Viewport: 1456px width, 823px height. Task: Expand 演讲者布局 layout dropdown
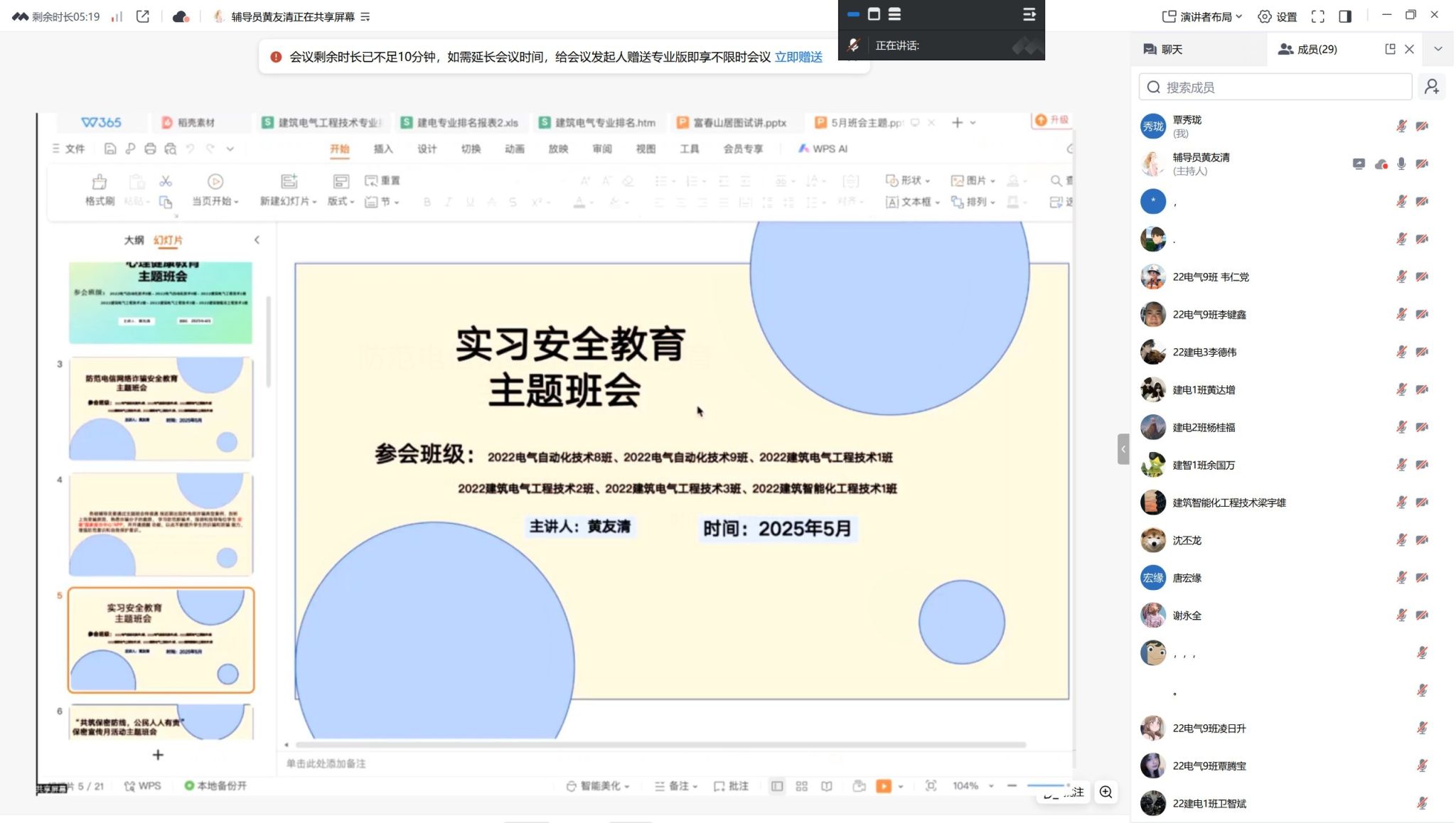1206,16
